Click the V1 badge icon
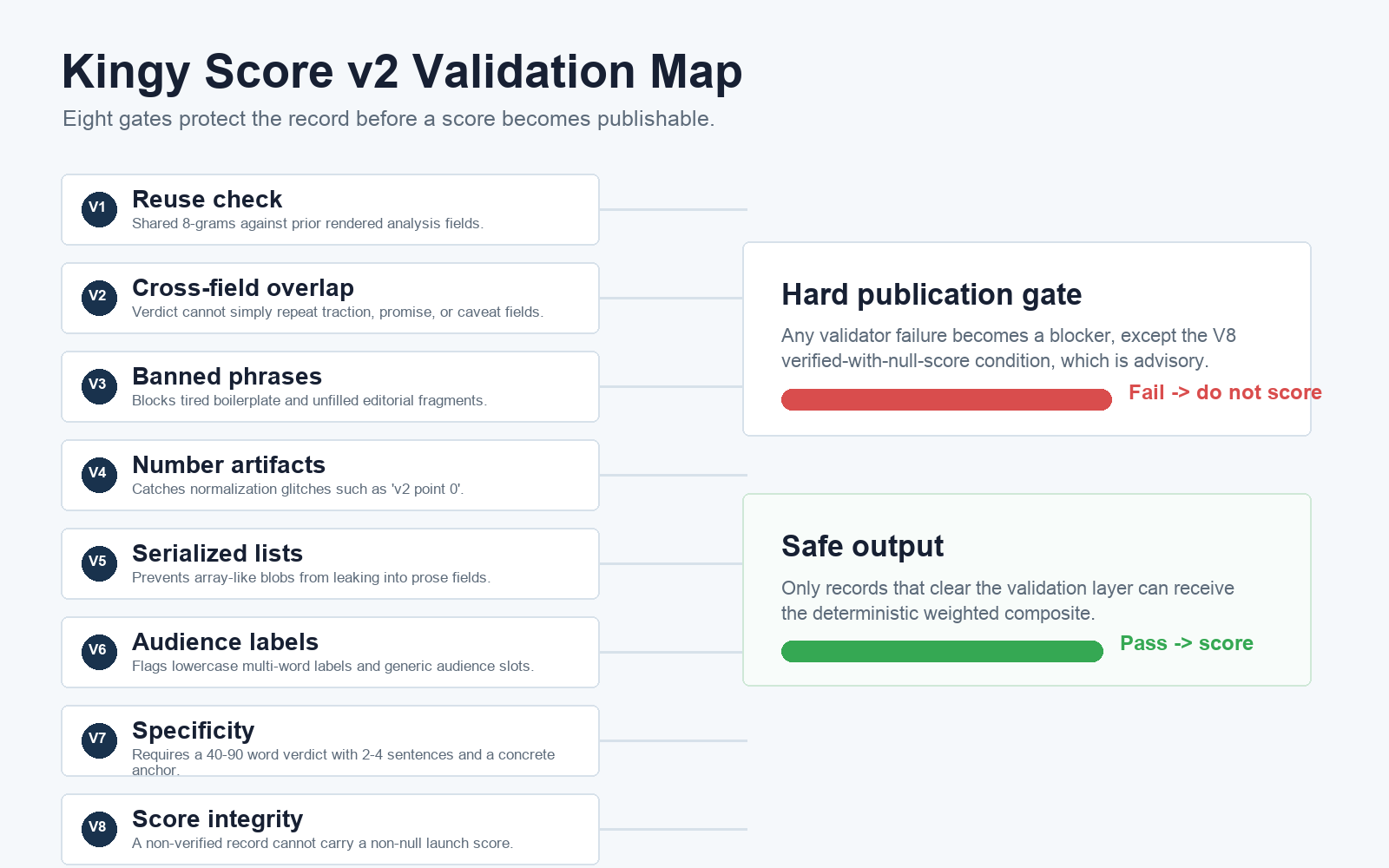This screenshot has height=868, width=1389. coord(99,209)
